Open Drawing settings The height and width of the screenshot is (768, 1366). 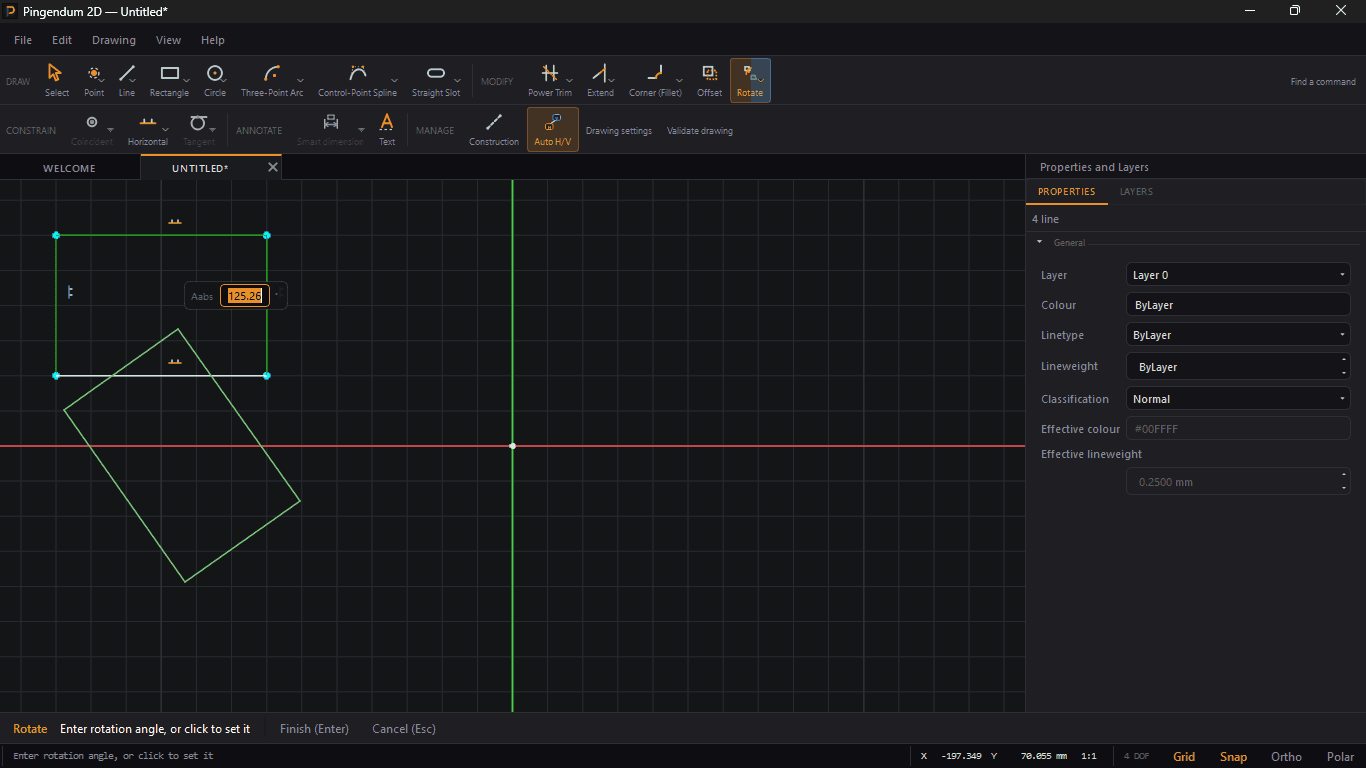[x=619, y=131]
